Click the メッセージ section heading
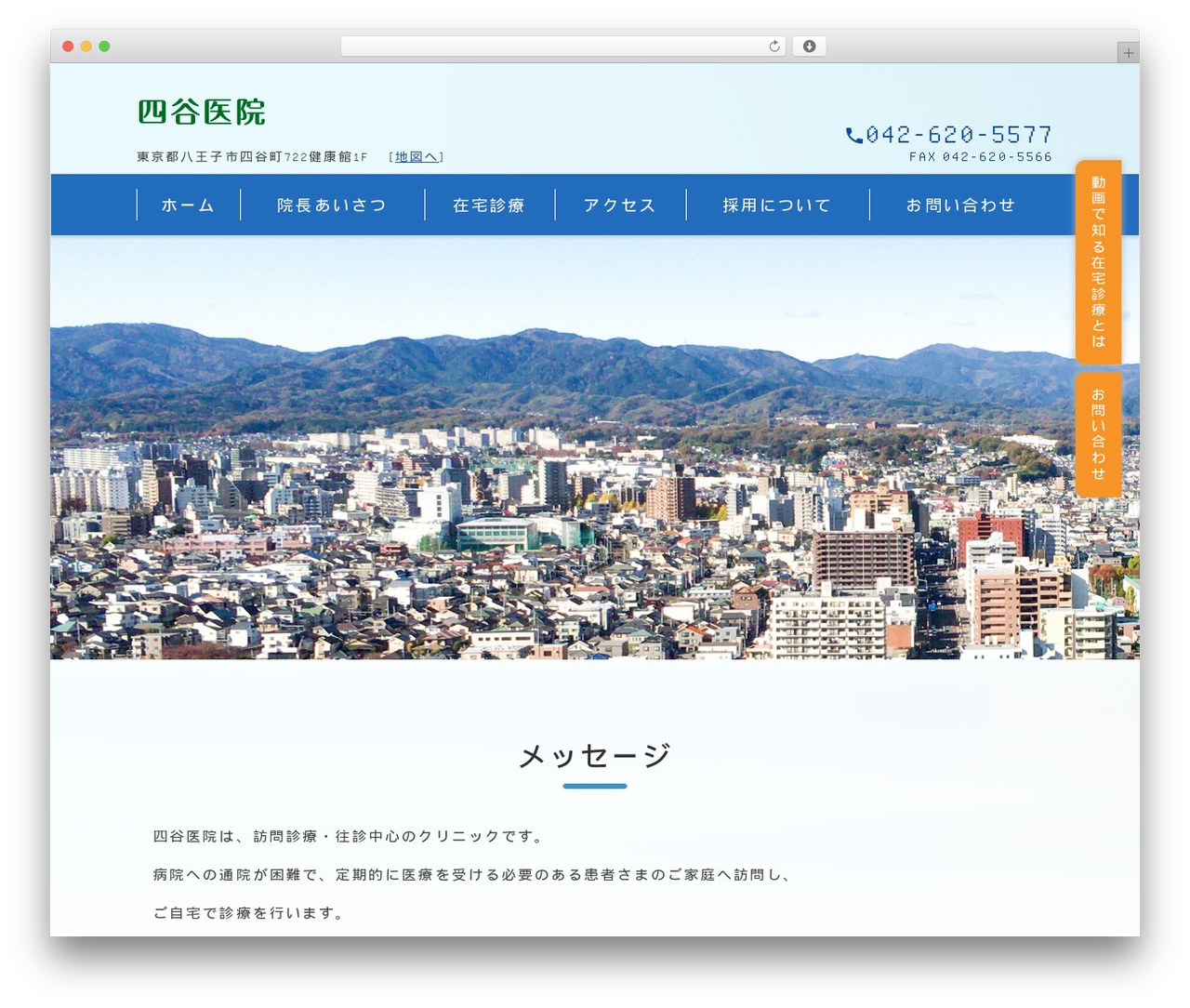 (595, 756)
